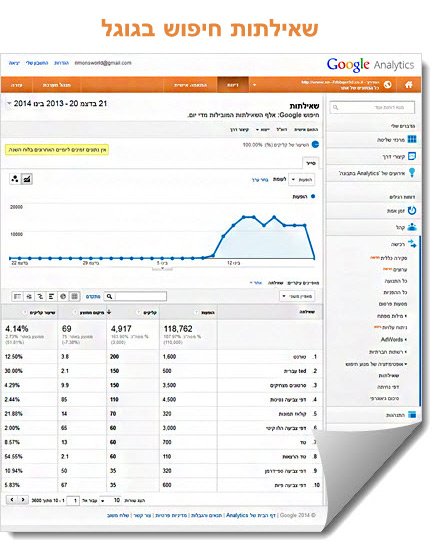Click the Analytics Home footer link
Viewport: 435px width, 550px height.
click(x=251, y=515)
